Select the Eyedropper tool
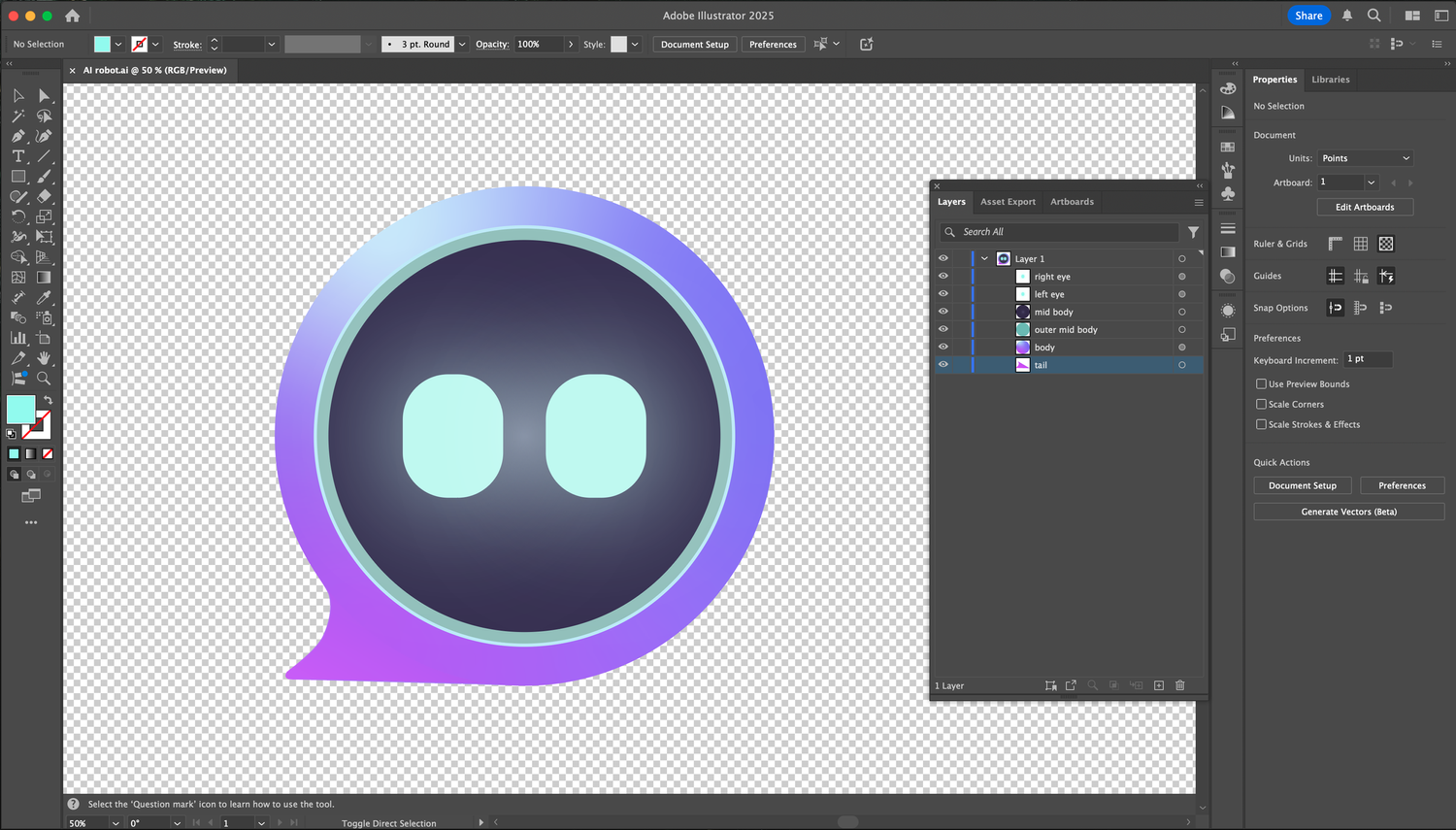Image resolution: width=1456 pixels, height=830 pixels. (44, 298)
